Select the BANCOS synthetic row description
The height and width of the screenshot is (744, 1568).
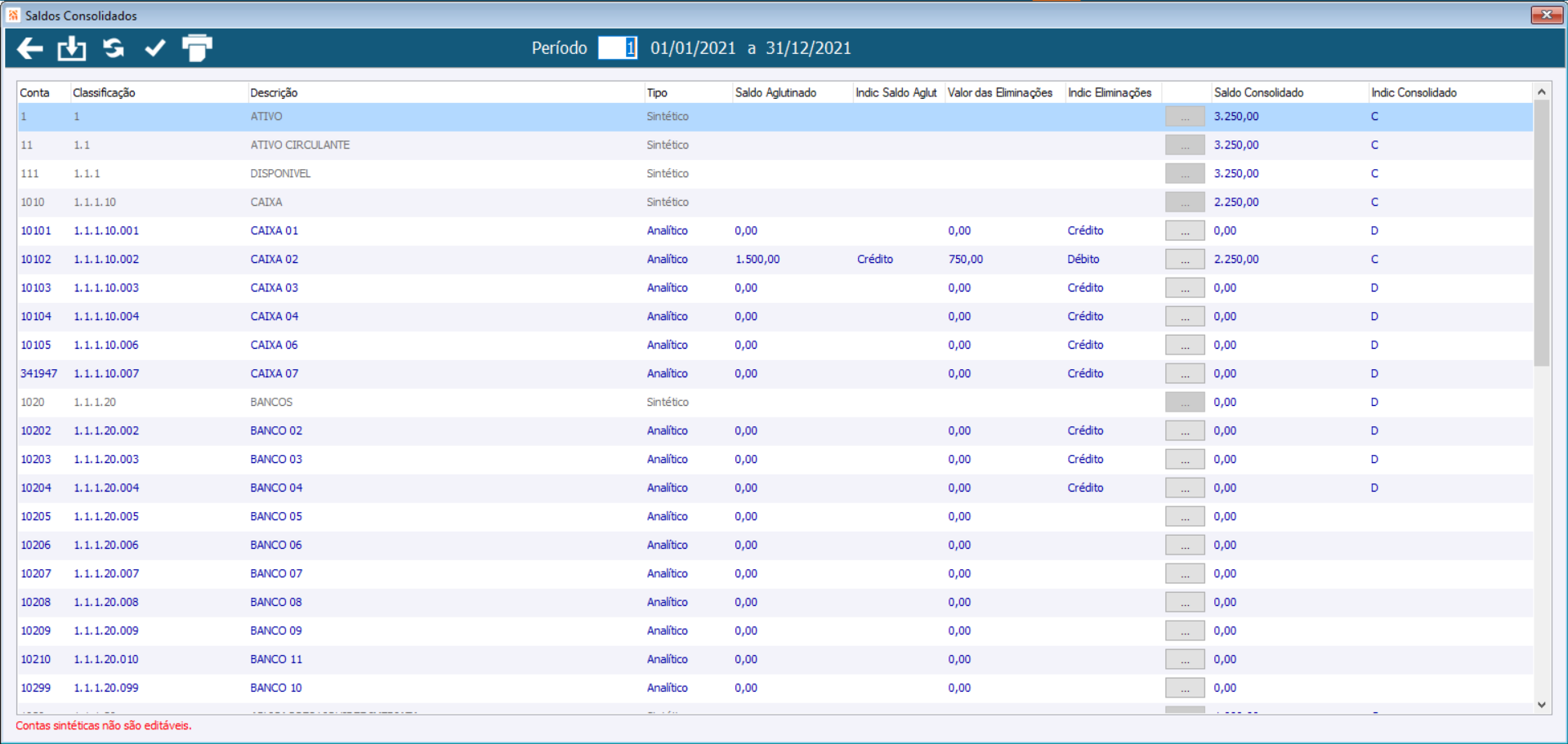pyautogui.click(x=271, y=403)
